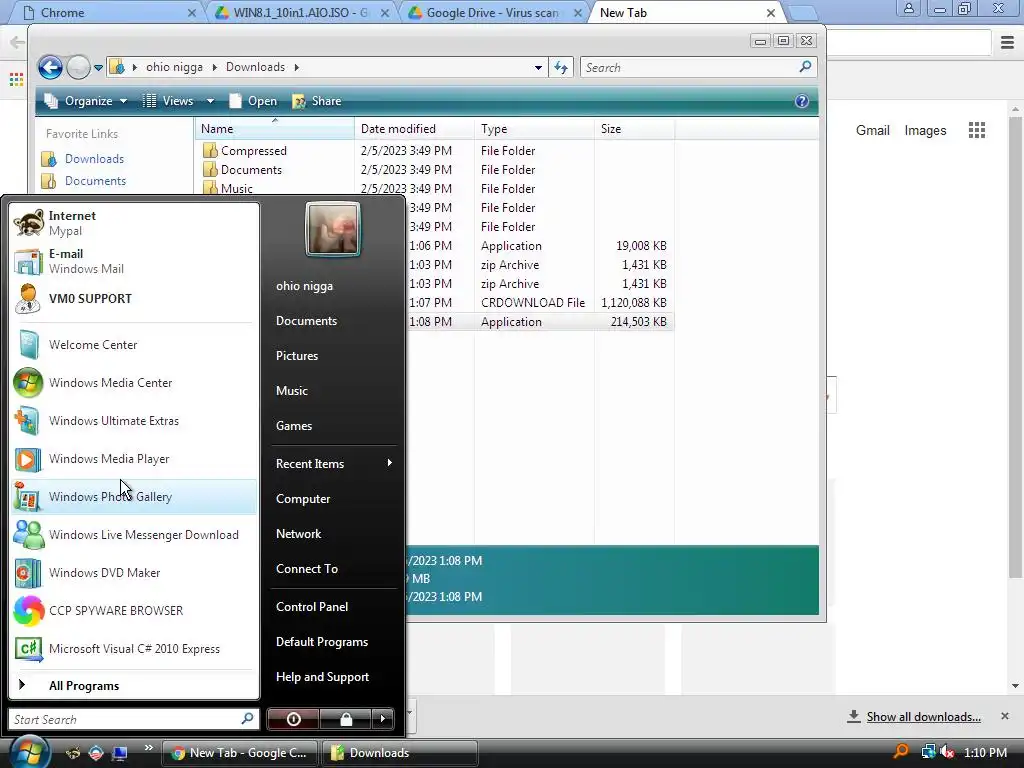The height and width of the screenshot is (768, 1024).
Task: Open Chrome Apps shortcut in bookmarks bar
Action: click(x=16, y=80)
